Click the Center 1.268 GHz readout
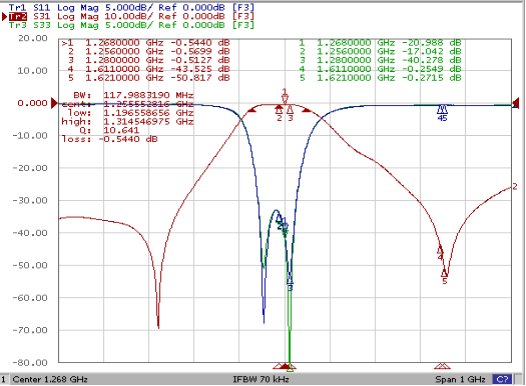The height and width of the screenshot is (386, 526). point(50,379)
